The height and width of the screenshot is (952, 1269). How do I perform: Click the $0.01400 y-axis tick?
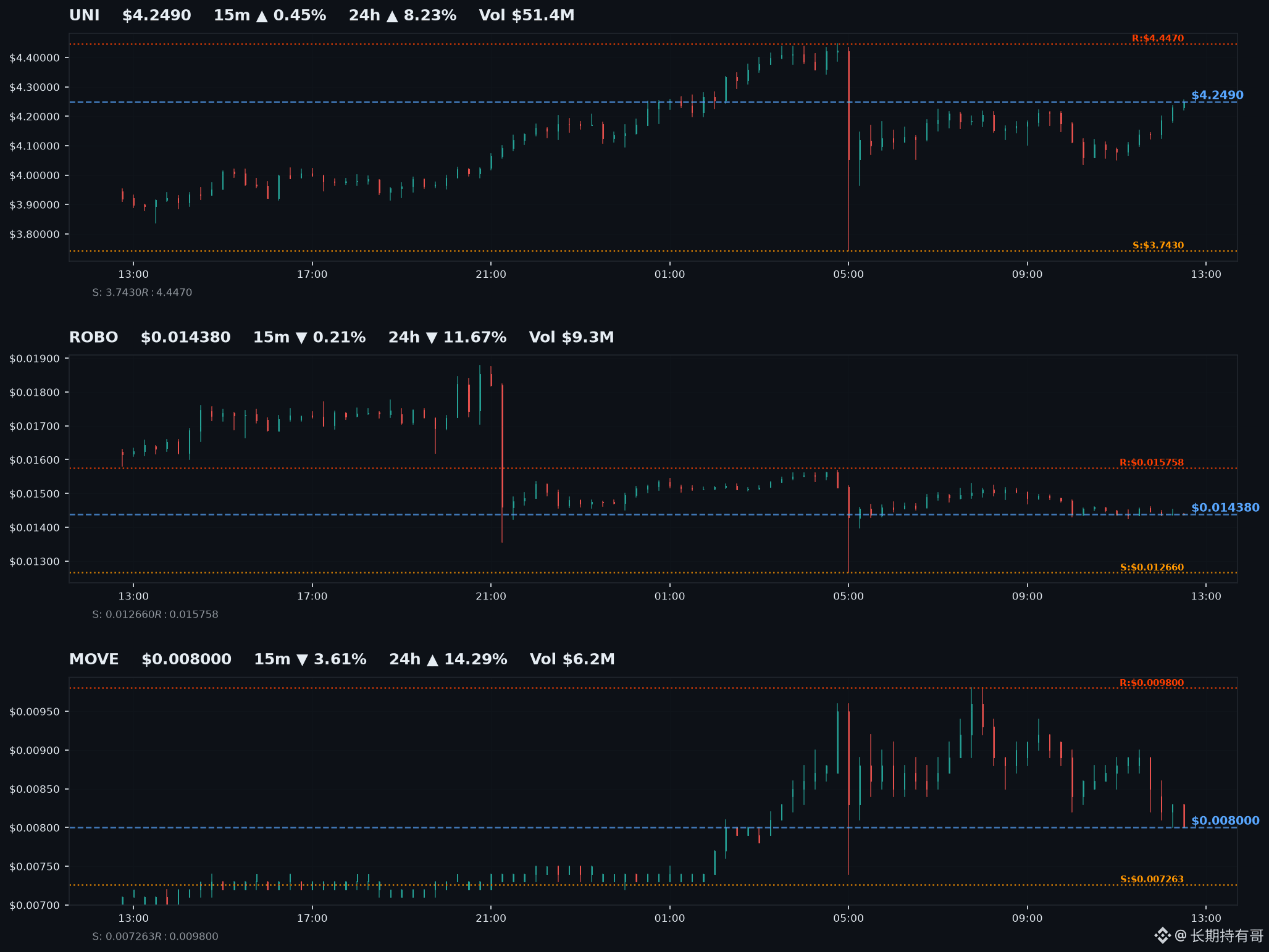[35, 528]
